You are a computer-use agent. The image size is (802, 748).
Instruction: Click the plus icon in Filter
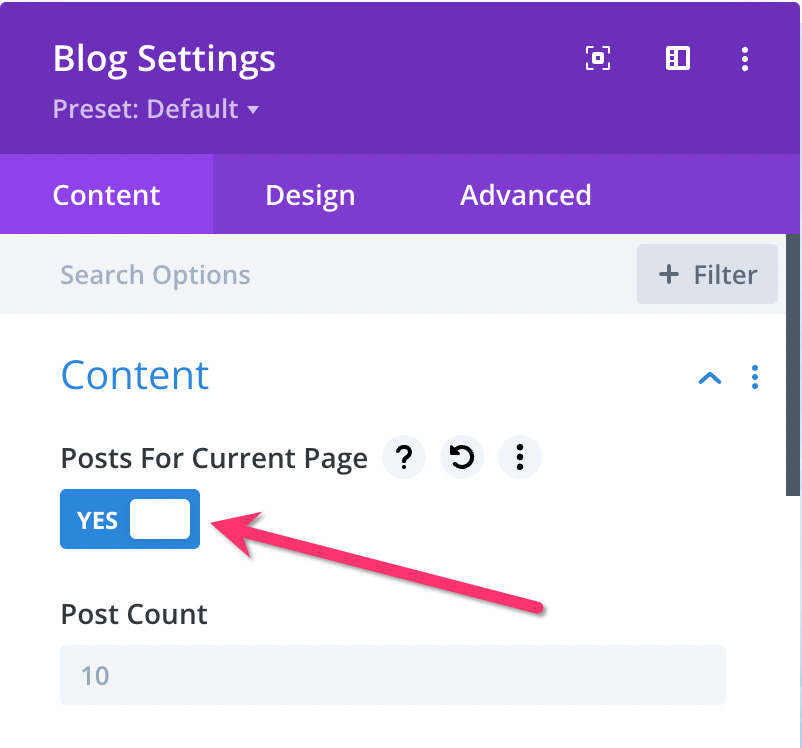pos(669,275)
